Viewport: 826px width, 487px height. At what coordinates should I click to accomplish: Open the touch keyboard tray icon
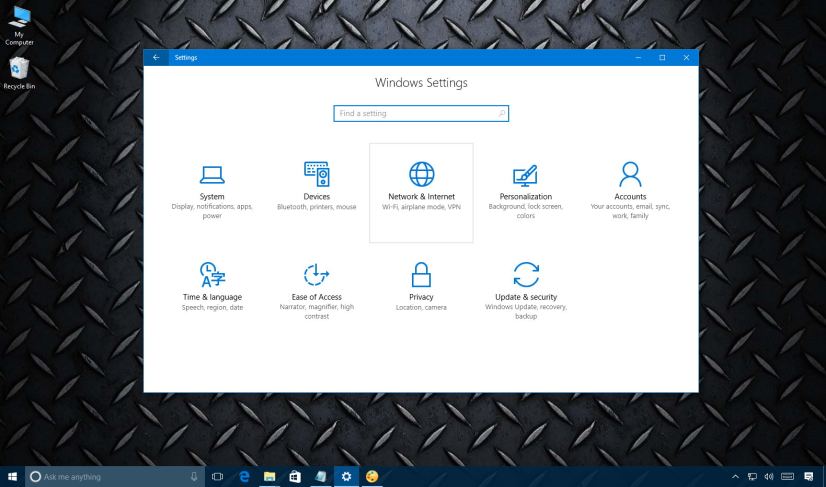[x=788, y=476]
